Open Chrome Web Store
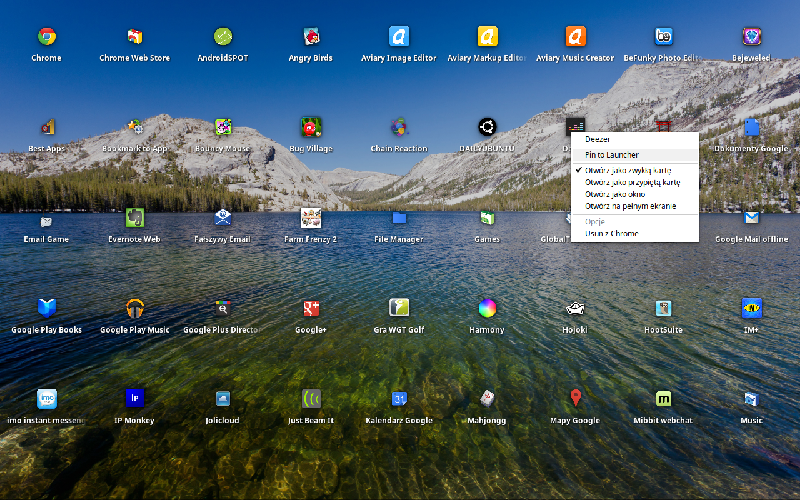The width and height of the screenshot is (800, 500). point(135,37)
